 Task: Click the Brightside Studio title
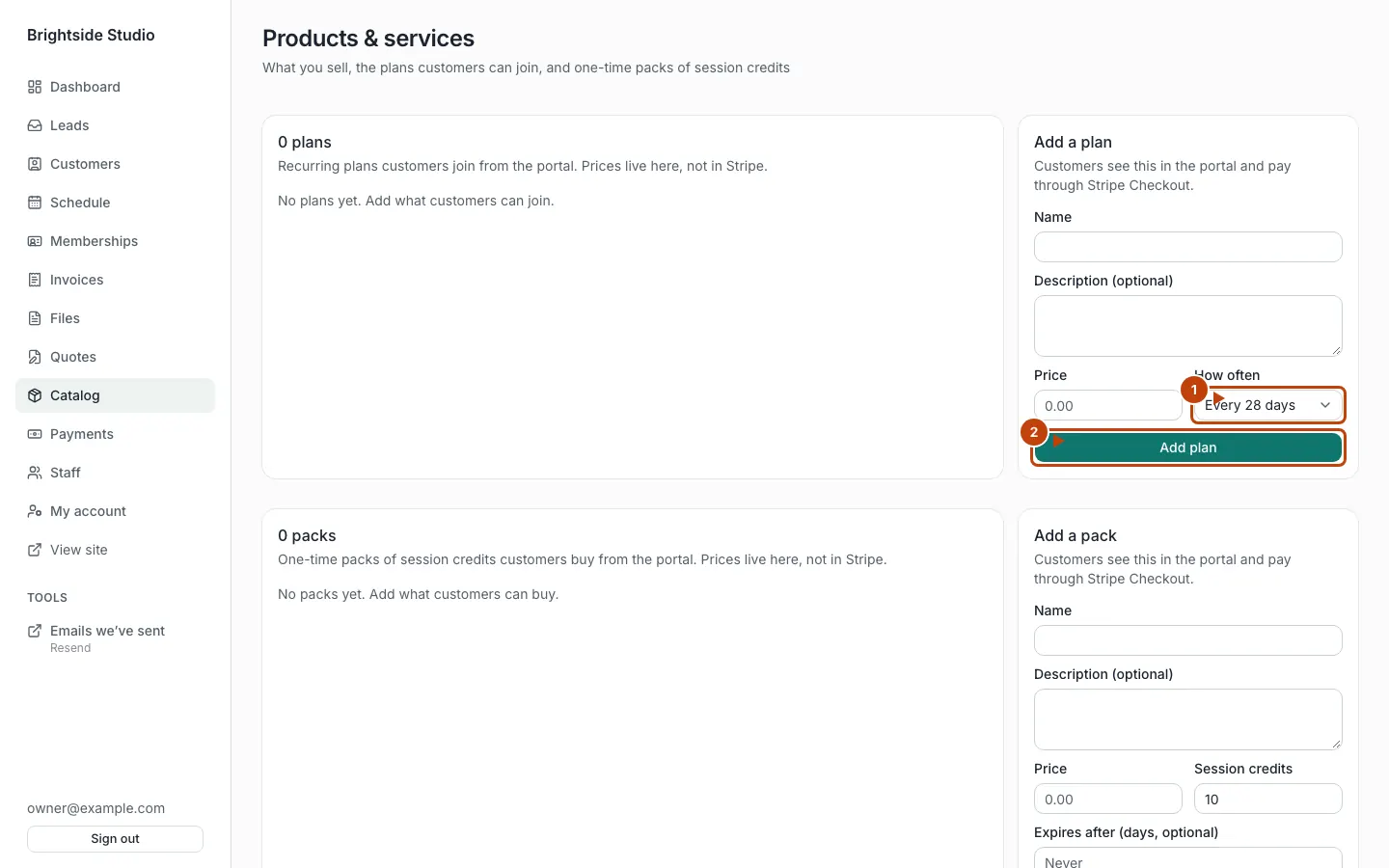91,35
